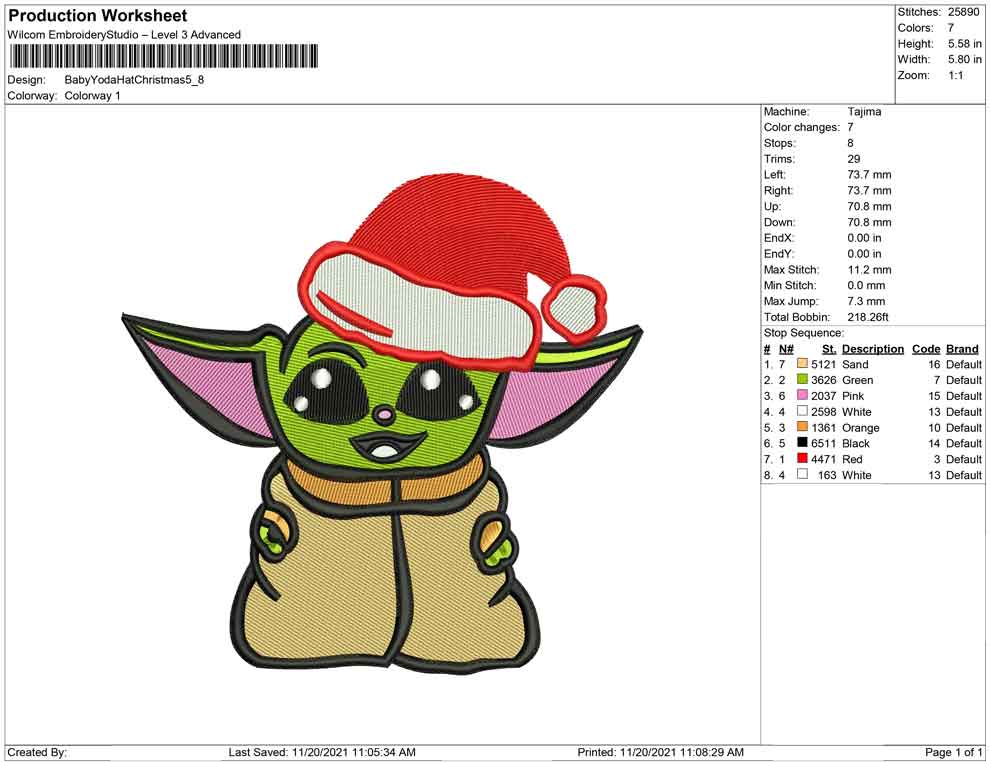
Task: Click the Orange color swatch in stop sequence
Action: [802, 427]
